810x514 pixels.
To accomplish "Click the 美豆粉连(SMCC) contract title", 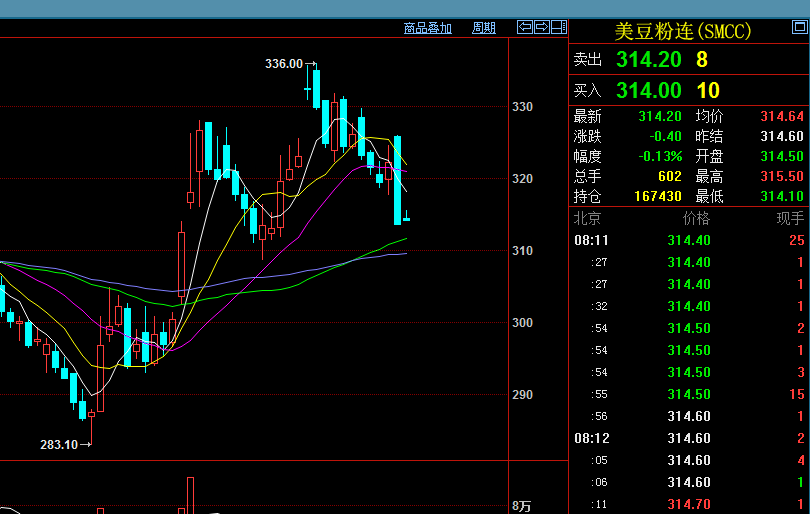I will pyautogui.click(x=683, y=32).
